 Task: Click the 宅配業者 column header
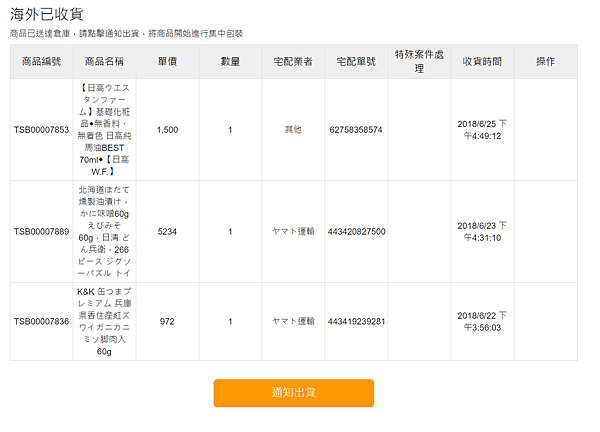pyautogui.click(x=293, y=62)
